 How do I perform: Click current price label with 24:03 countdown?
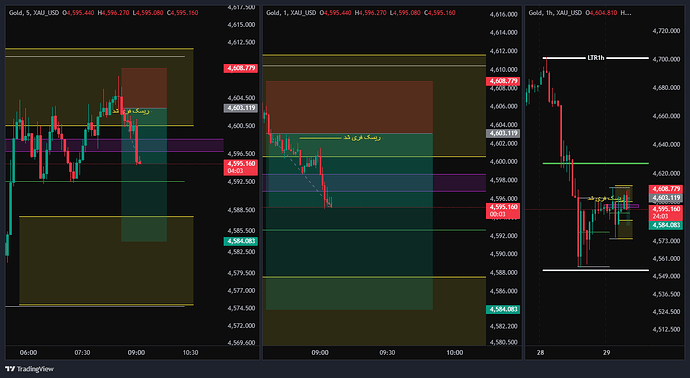coord(666,213)
